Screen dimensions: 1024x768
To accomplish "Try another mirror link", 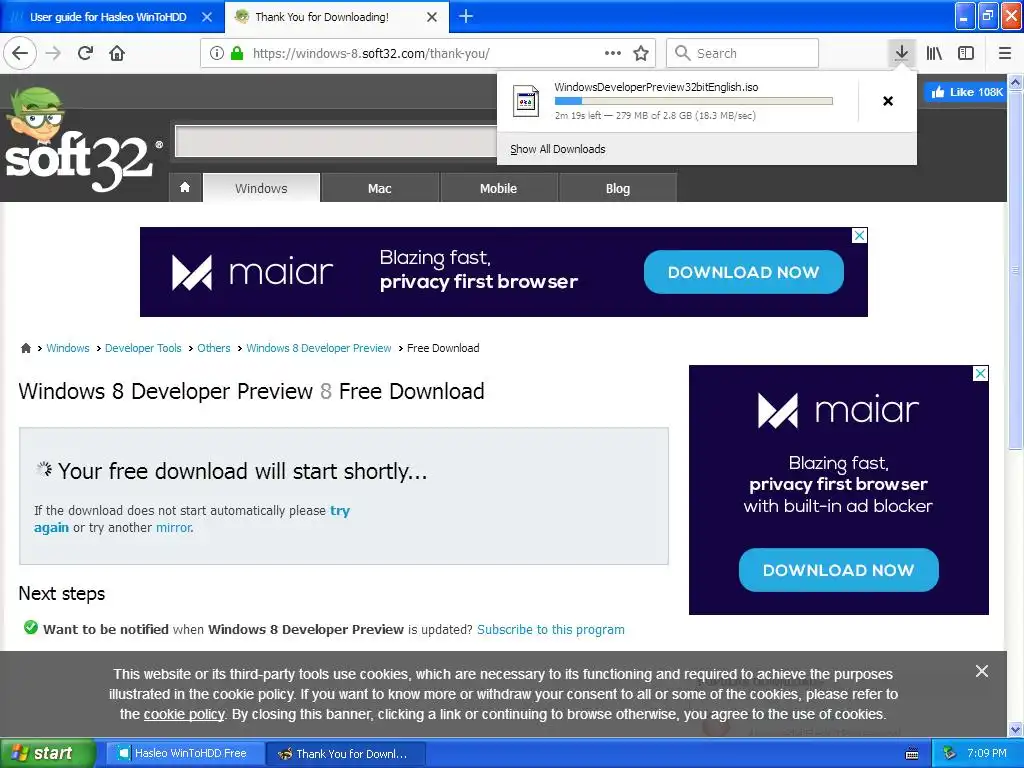I will 174,527.
